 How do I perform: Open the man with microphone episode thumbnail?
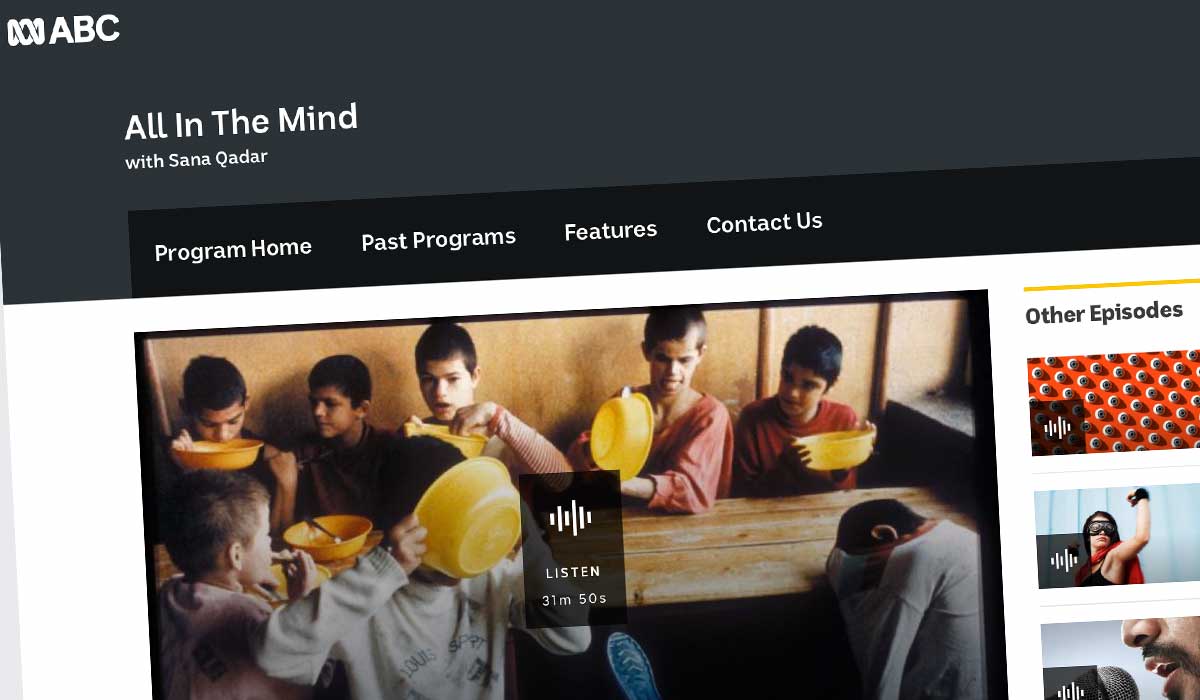(x=1121, y=660)
